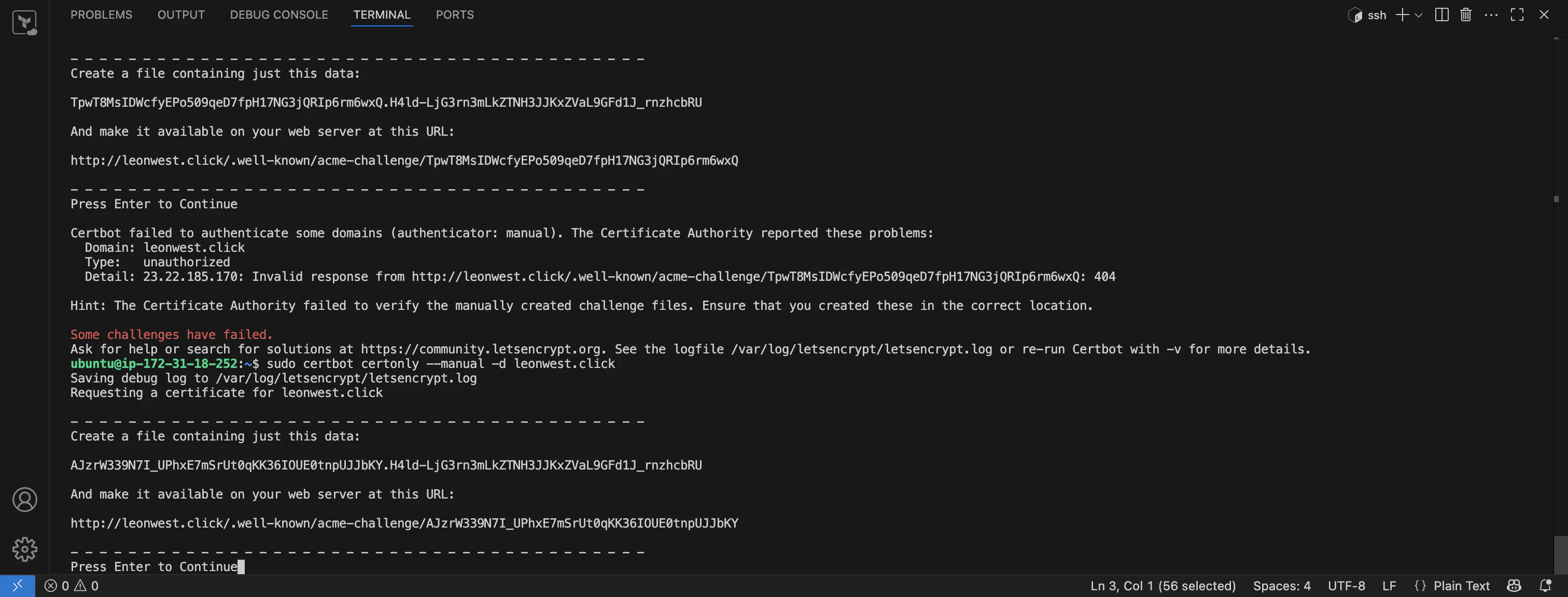The image size is (1568, 597).
Task: Click the new terminal plus button
Action: tap(1402, 15)
